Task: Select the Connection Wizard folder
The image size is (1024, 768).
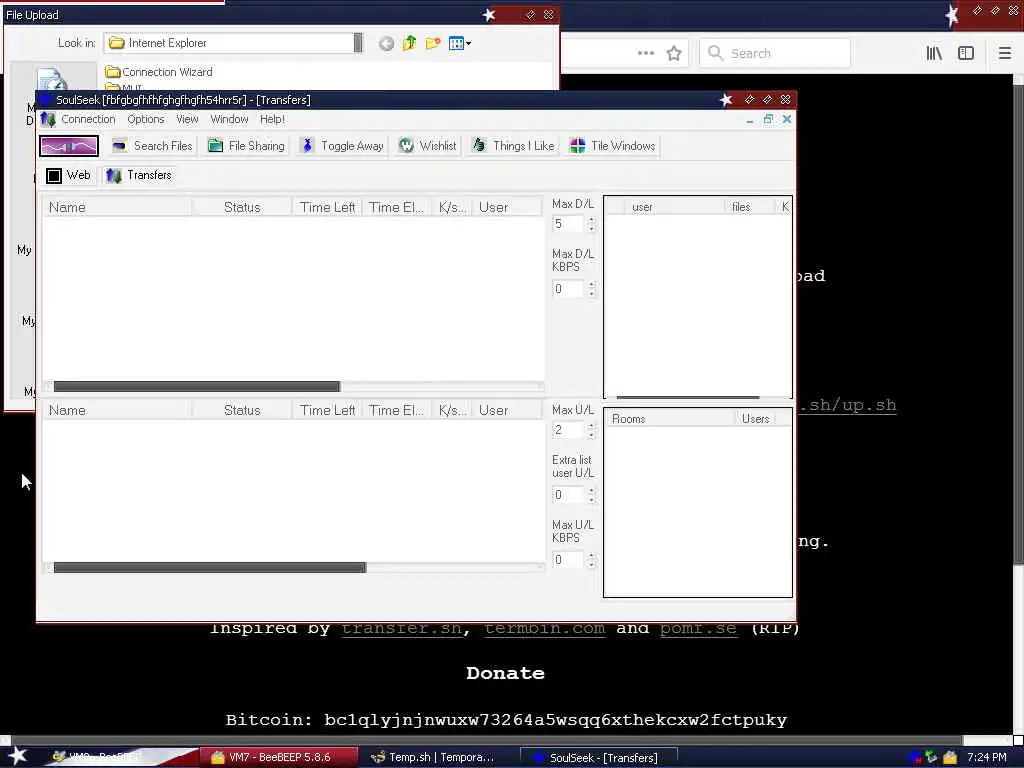Action: (159, 72)
